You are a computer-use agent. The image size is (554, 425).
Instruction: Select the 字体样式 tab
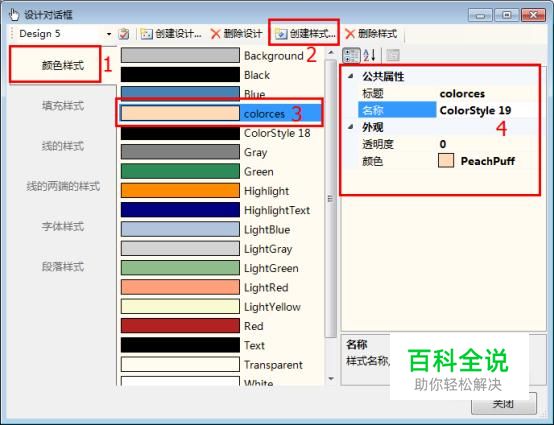point(63,226)
